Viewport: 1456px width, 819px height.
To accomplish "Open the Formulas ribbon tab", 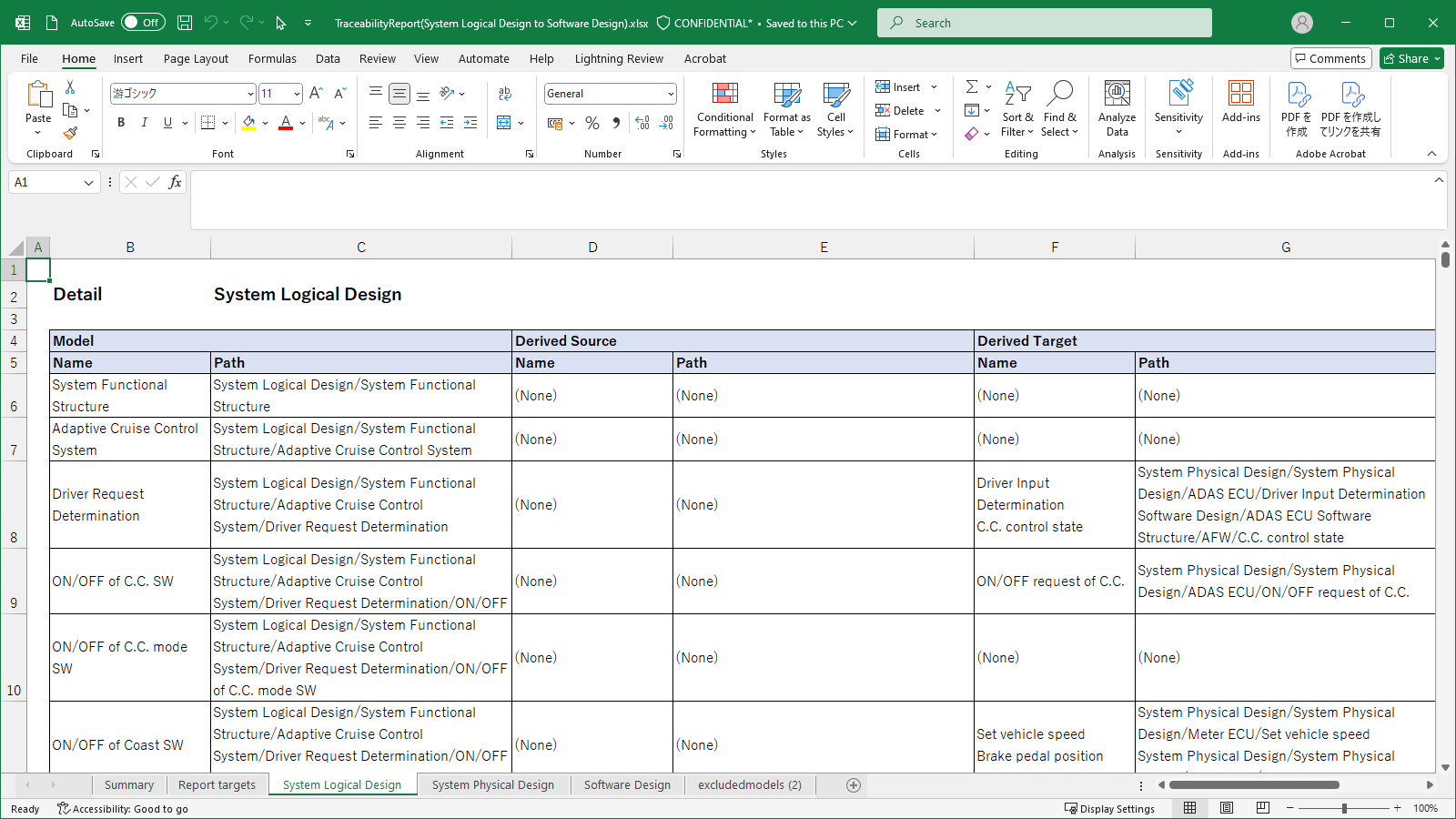I will pos(272,58).
